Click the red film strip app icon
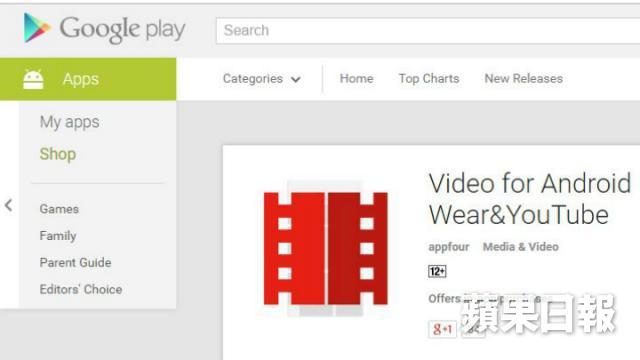 [x=326, y=249]
